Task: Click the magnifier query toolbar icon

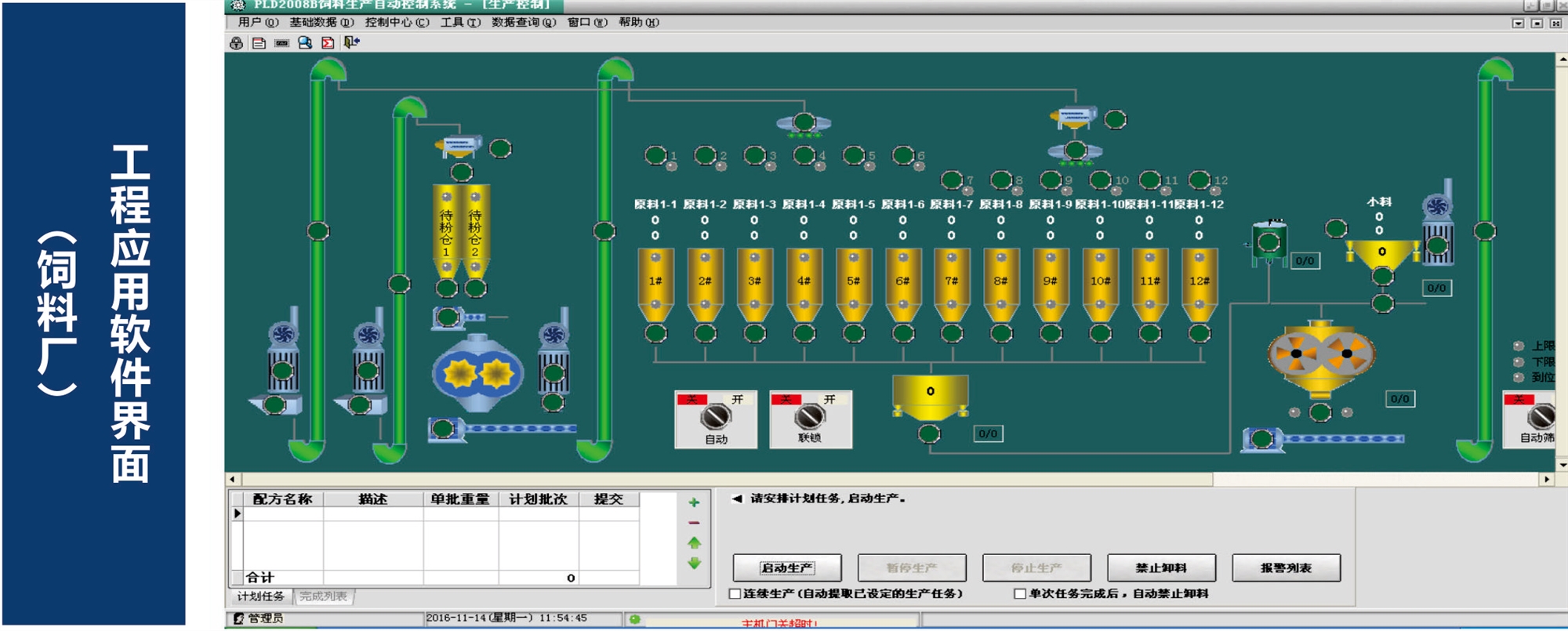Action: (305, 43)
